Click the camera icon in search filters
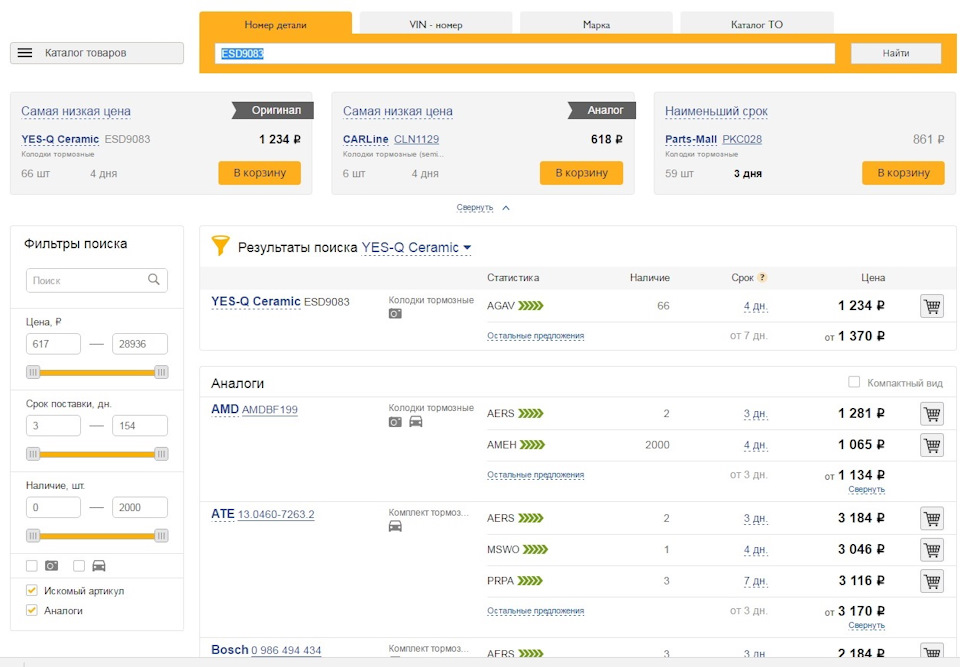Screen dimensions: 960x667 click(51, 566)
